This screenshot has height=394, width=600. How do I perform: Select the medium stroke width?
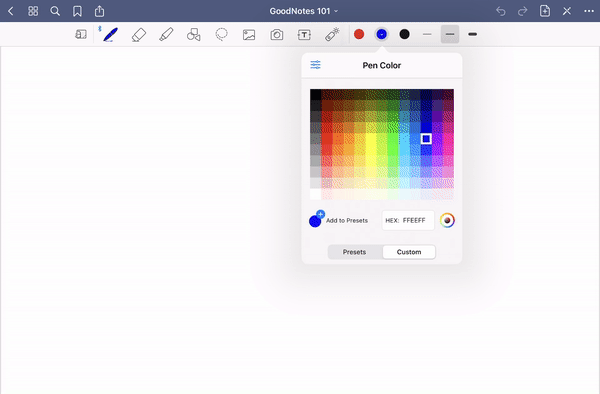[450, 34]
